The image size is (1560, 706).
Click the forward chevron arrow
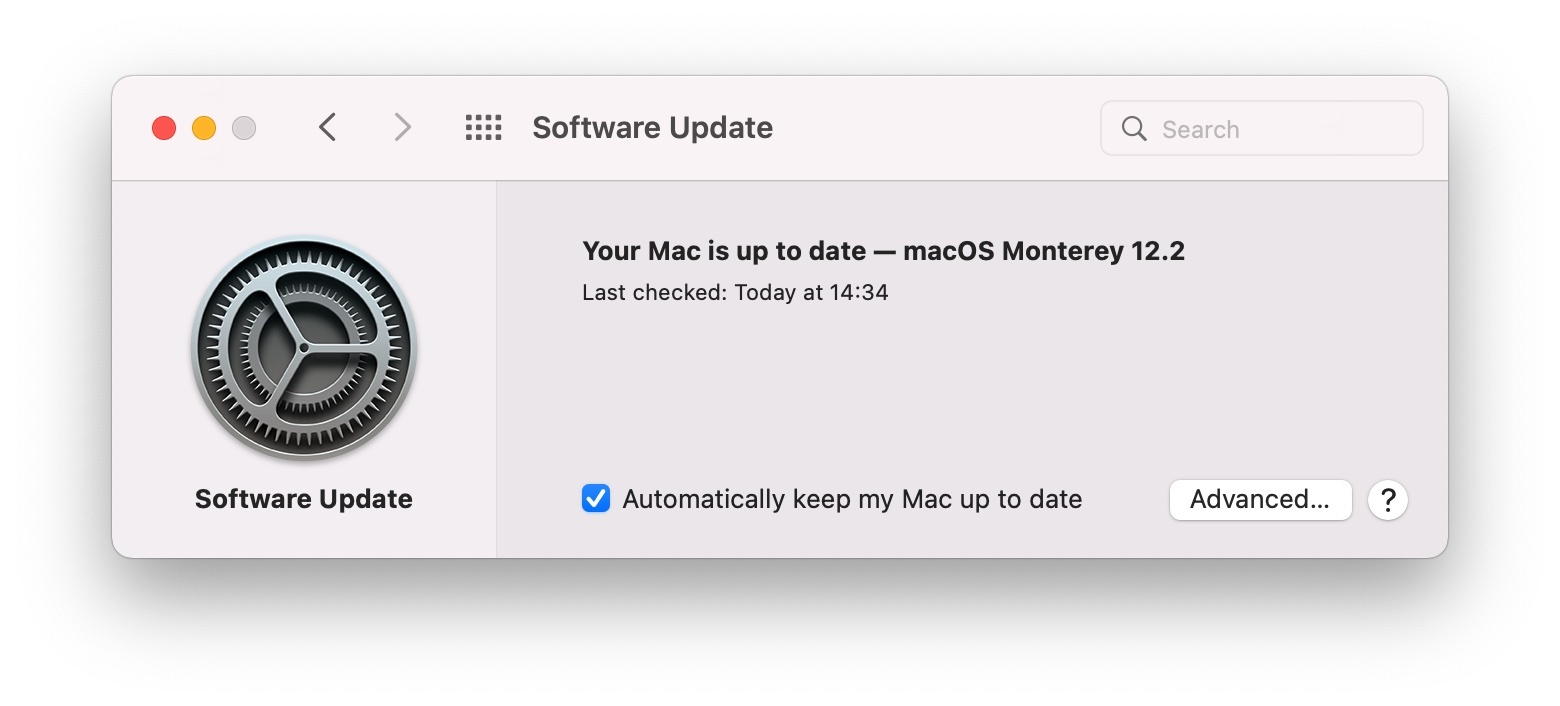pos(402,127)
